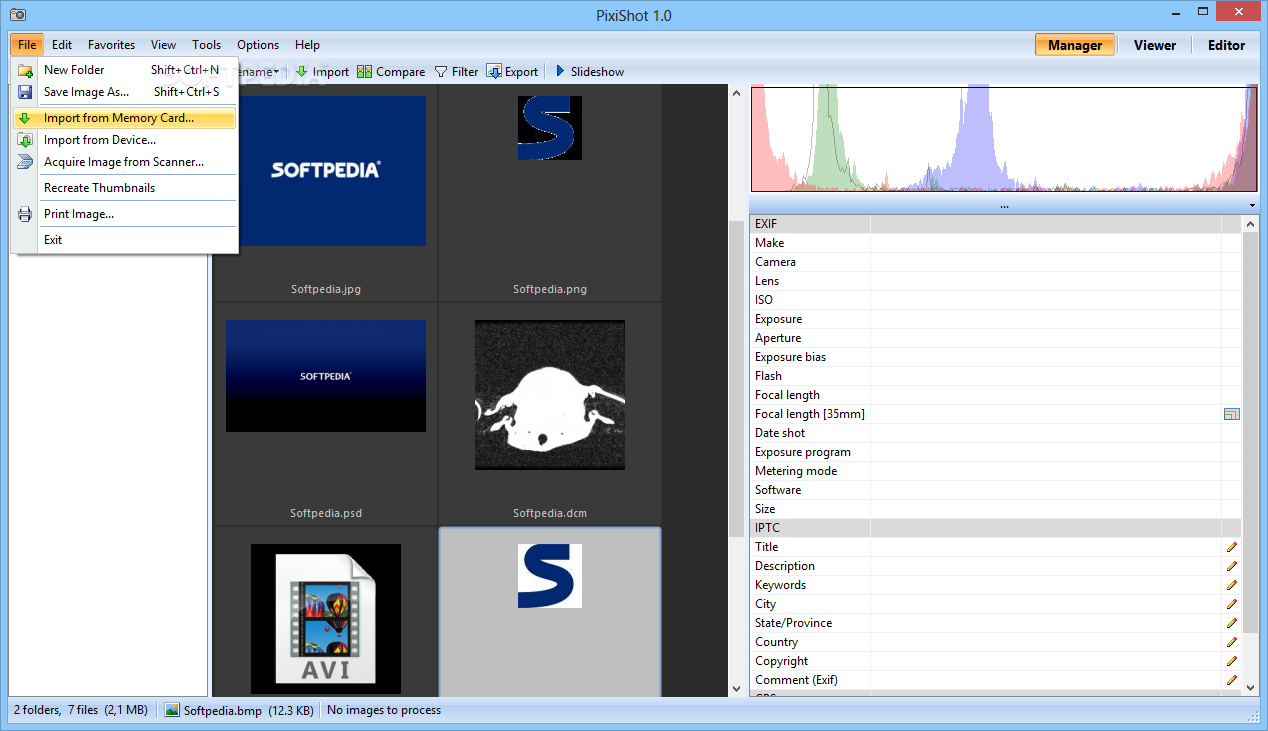The width and height of the screenshot is (1268, 731).
Task: Edit Copyright with its pencil icon
Action: [x=1232, y=661]
